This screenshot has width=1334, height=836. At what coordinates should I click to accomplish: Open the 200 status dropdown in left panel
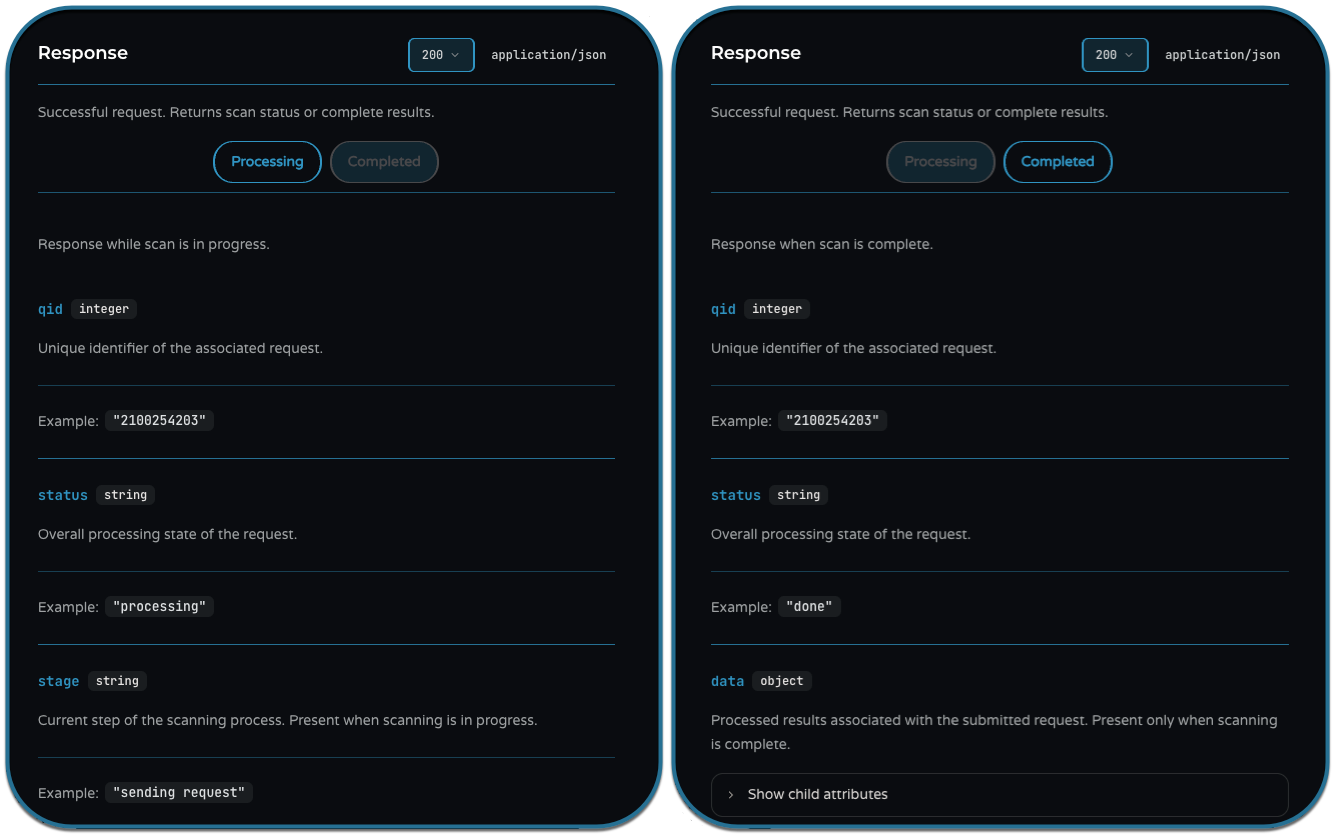tap(441, 55)
